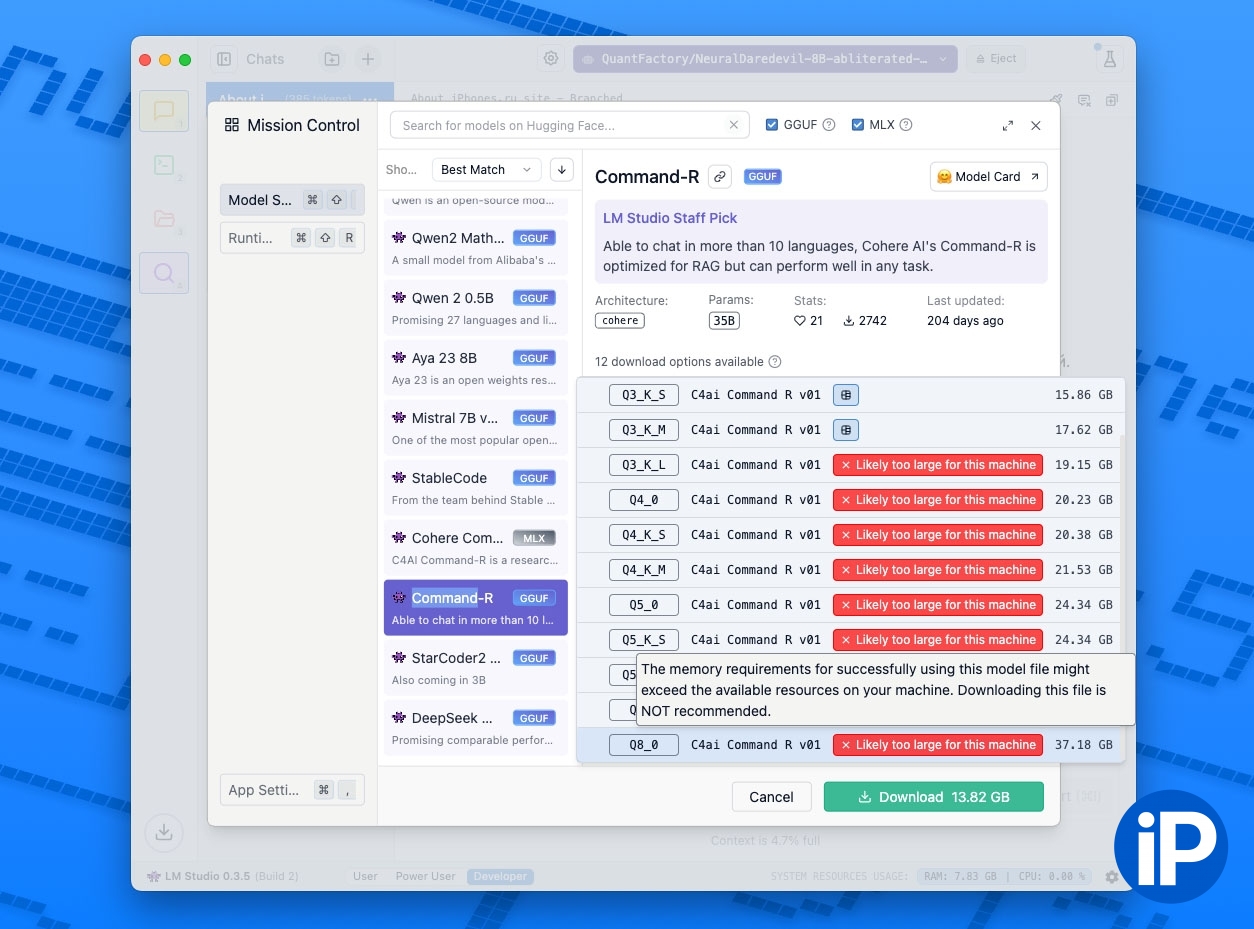Choose the Q4_K_M 21.53 GB download option
1254x929 pixels.
851,570
